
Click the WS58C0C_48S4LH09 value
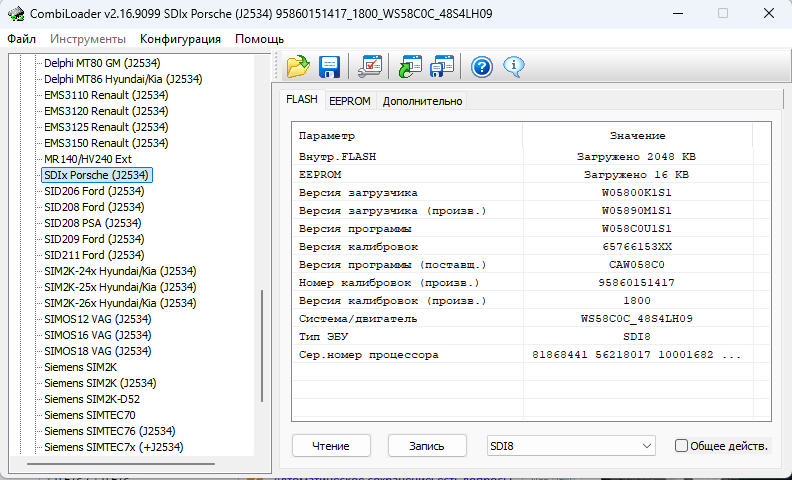(x=636, y=319)
